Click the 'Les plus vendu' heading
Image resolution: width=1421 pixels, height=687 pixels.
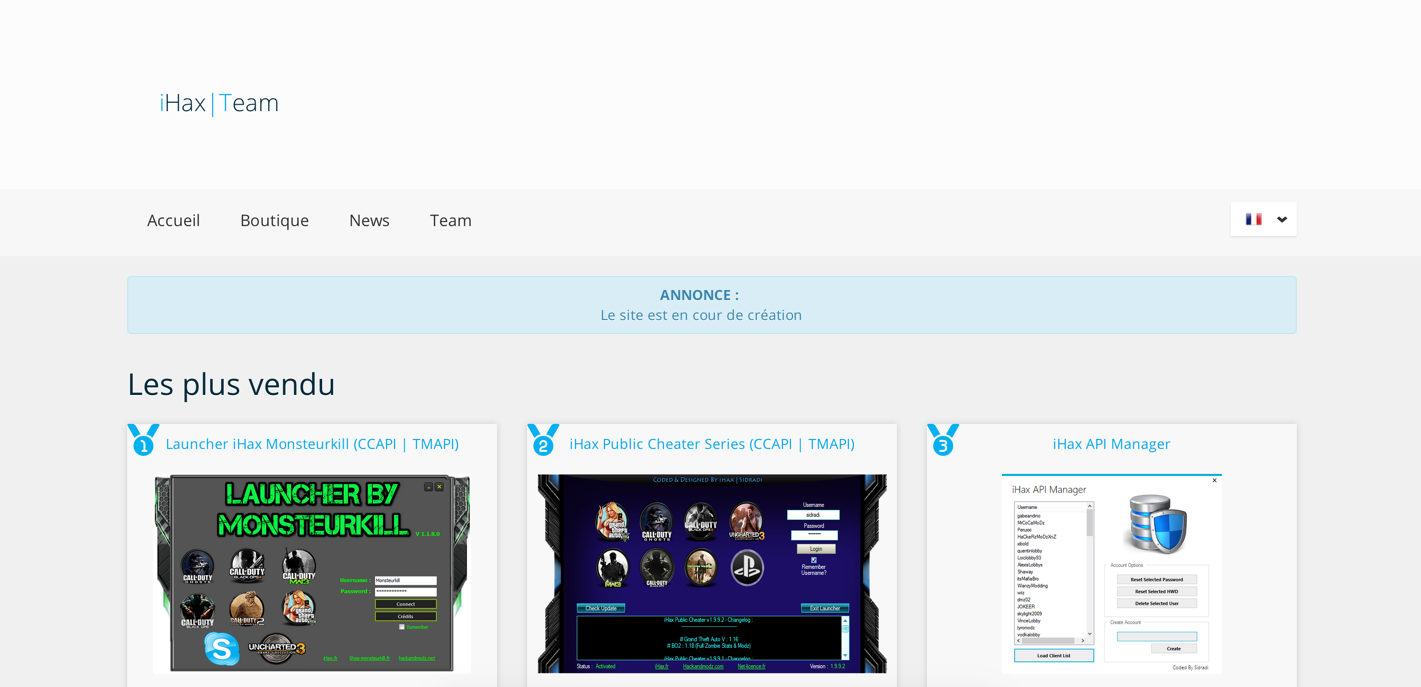231,384
